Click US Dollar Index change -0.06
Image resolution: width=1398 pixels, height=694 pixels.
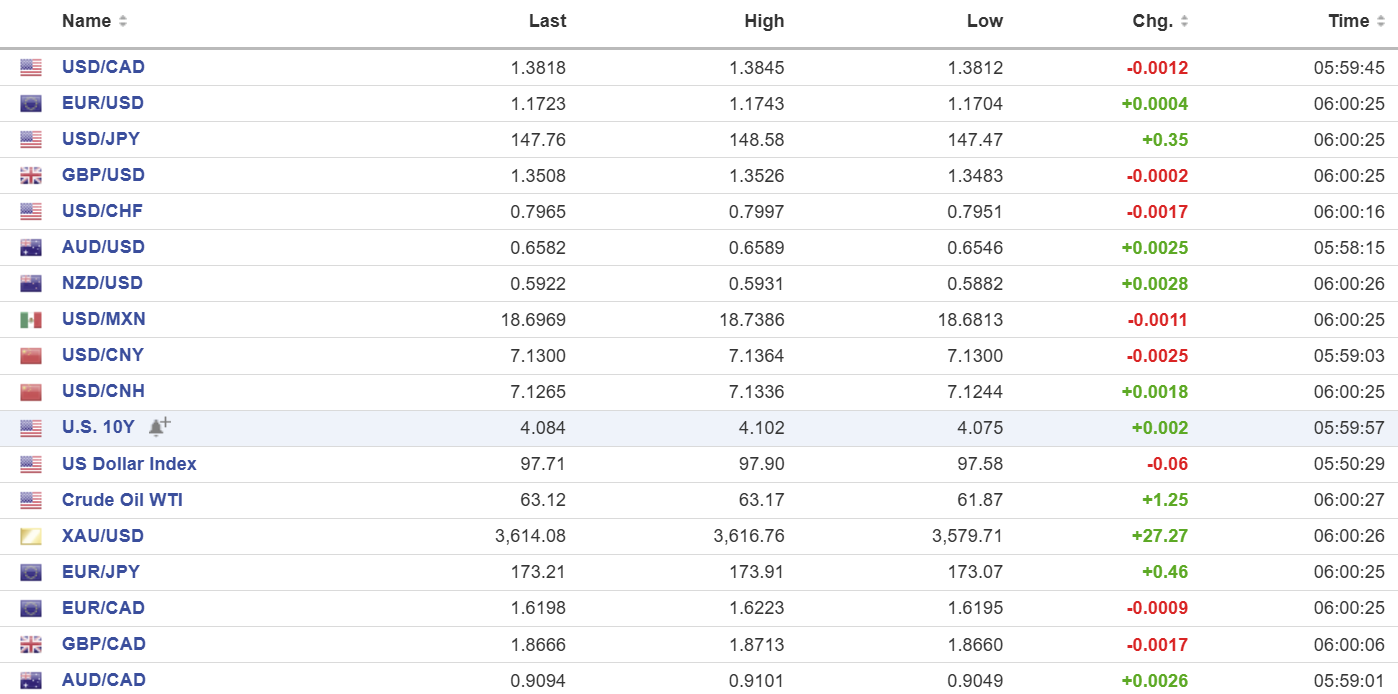(x=1167, y=464)
